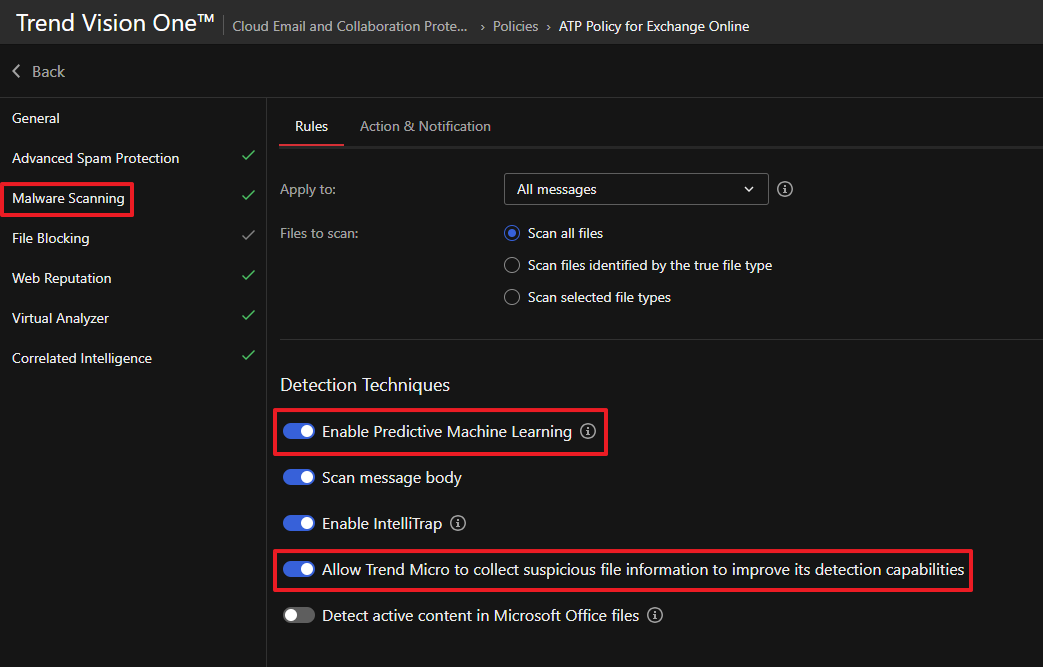The image size is (1043, 667).
Task: Toggle off Enable IntelliTrap switch
Action: click(299, 523)
